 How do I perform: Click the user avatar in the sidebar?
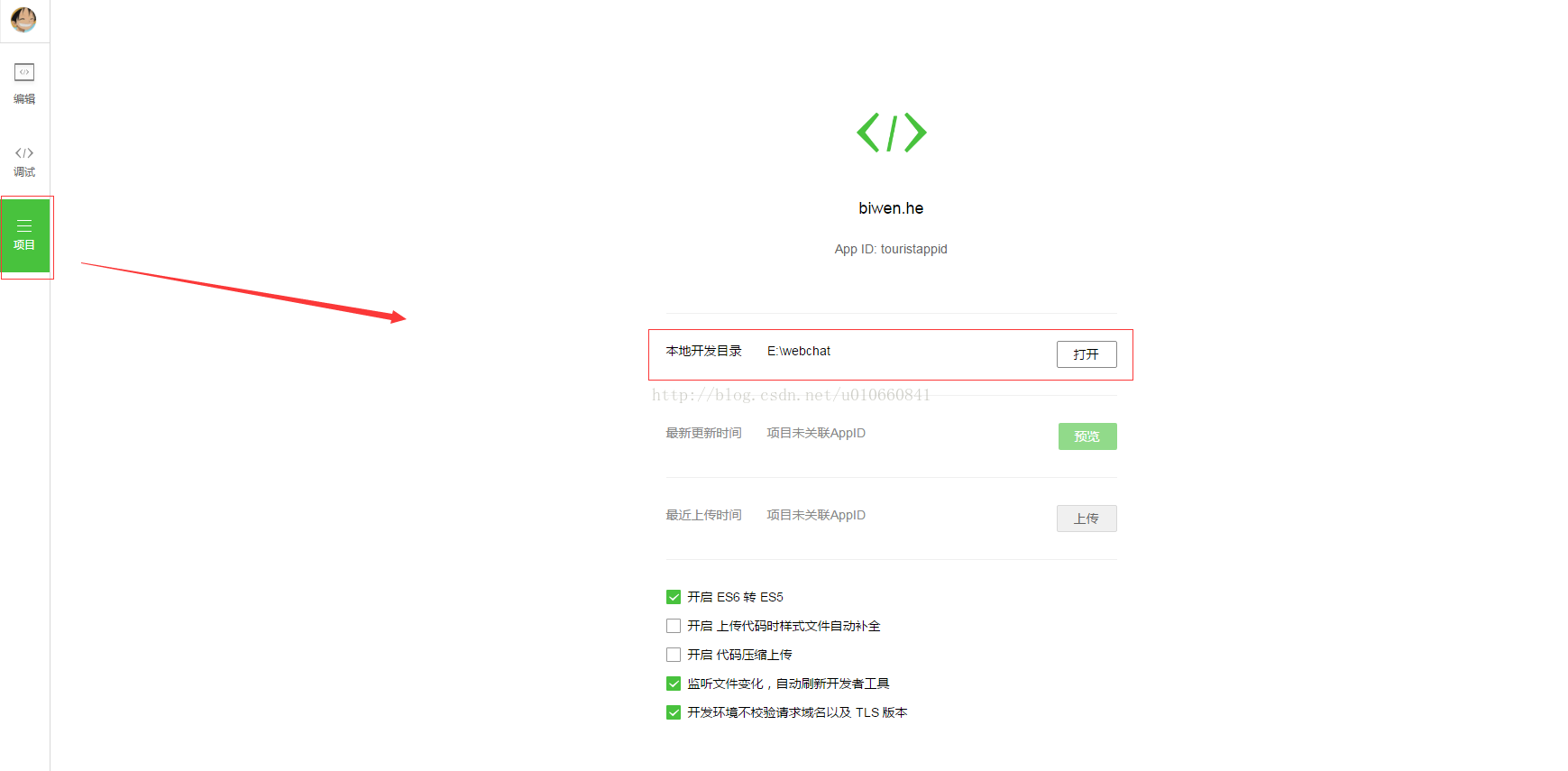pos(23,19)
